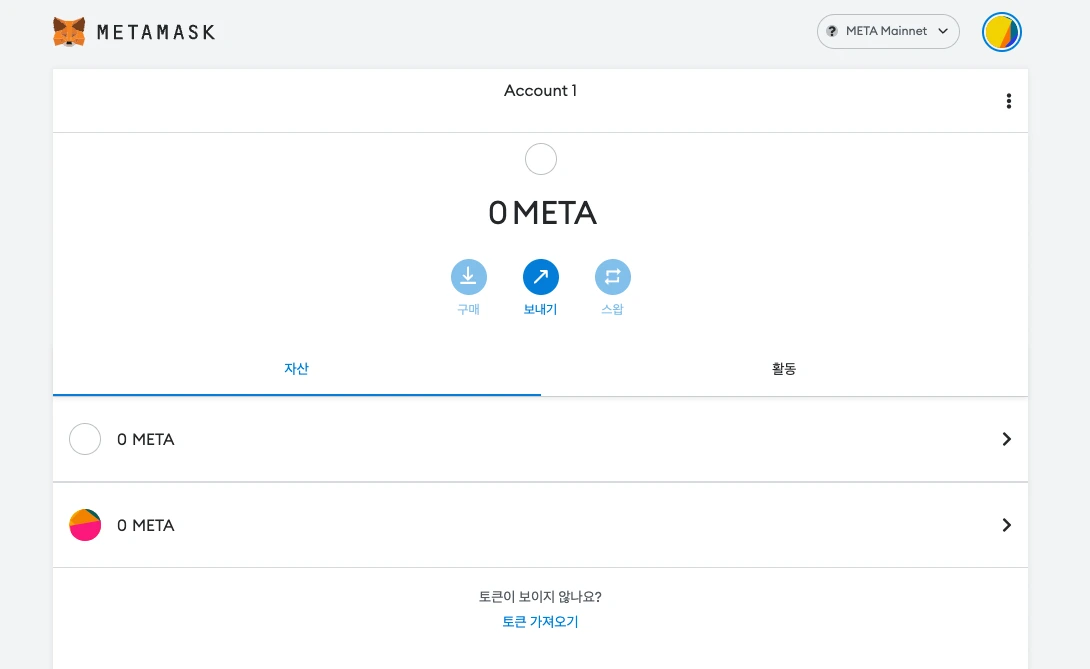Open the META Mainnet network dropdown
1090x669 pixels.
888,32
